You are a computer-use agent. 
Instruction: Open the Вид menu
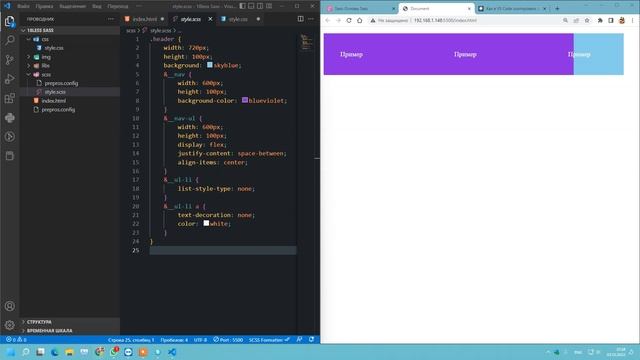coord(97,6)
